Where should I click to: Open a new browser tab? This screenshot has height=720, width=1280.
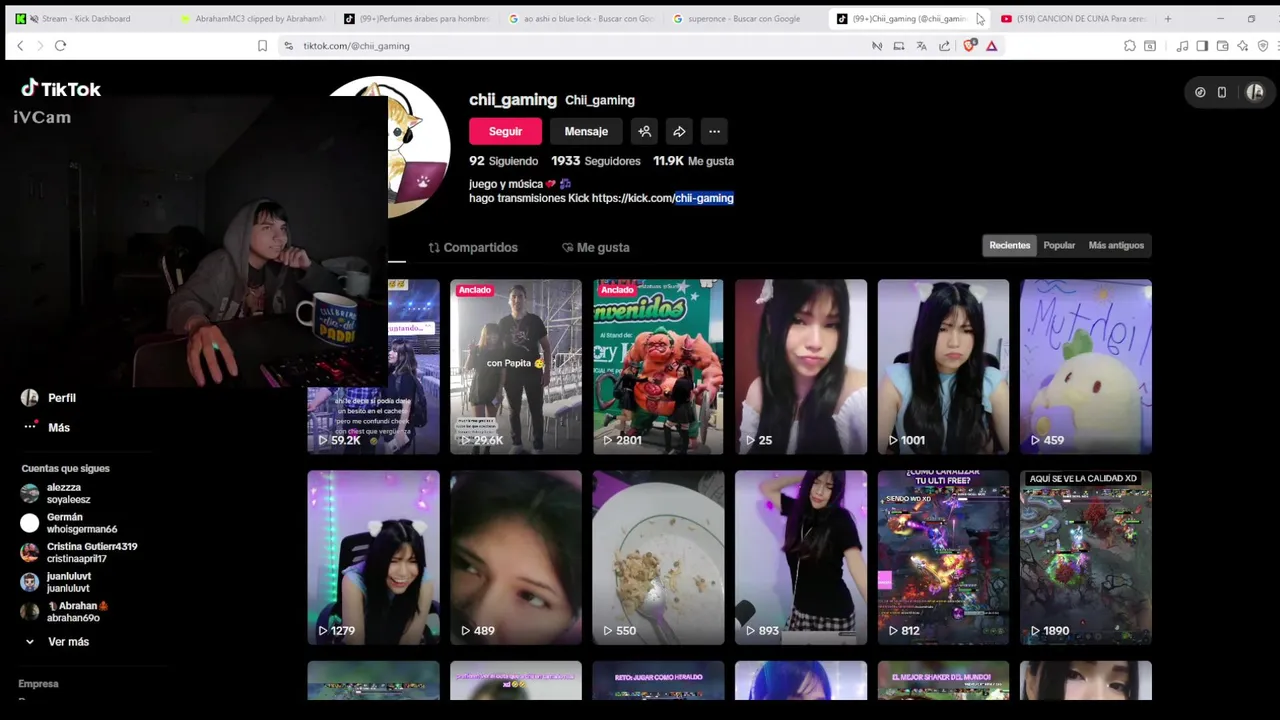[x=1167, y=18]
